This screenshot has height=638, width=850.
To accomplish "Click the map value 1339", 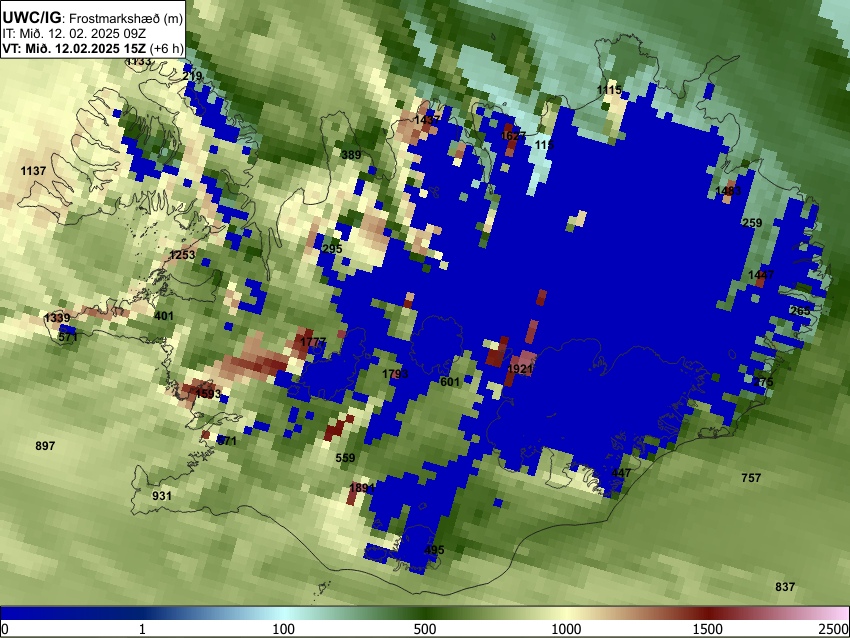I will pos(57,318).
